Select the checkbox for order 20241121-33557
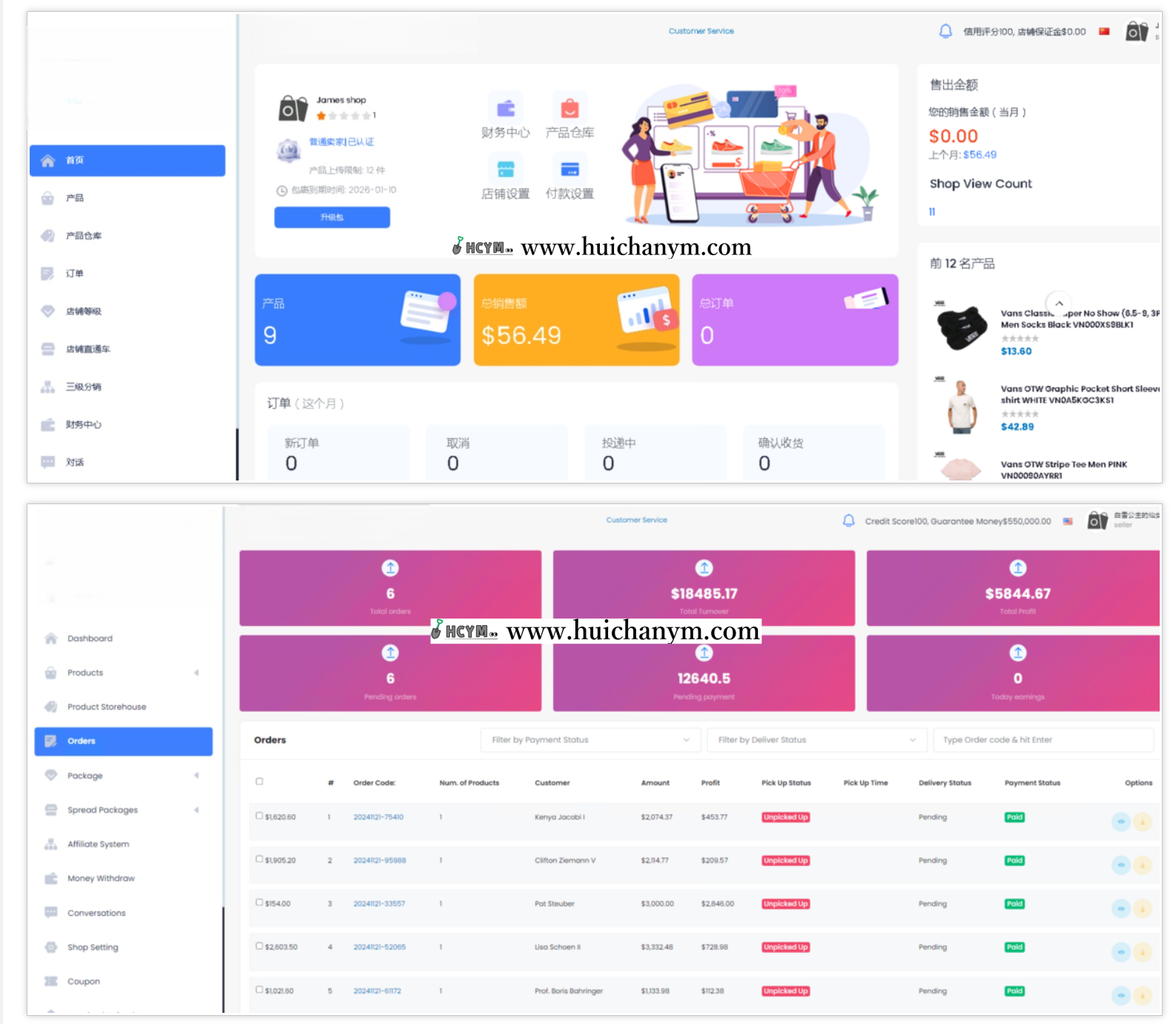This screenshot has width=1176, height=1024. pyautogui.click(x=260, y=902)
